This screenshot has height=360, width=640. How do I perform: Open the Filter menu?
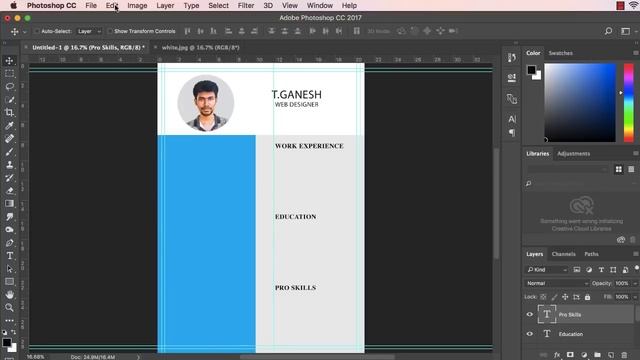pos(246,6)
